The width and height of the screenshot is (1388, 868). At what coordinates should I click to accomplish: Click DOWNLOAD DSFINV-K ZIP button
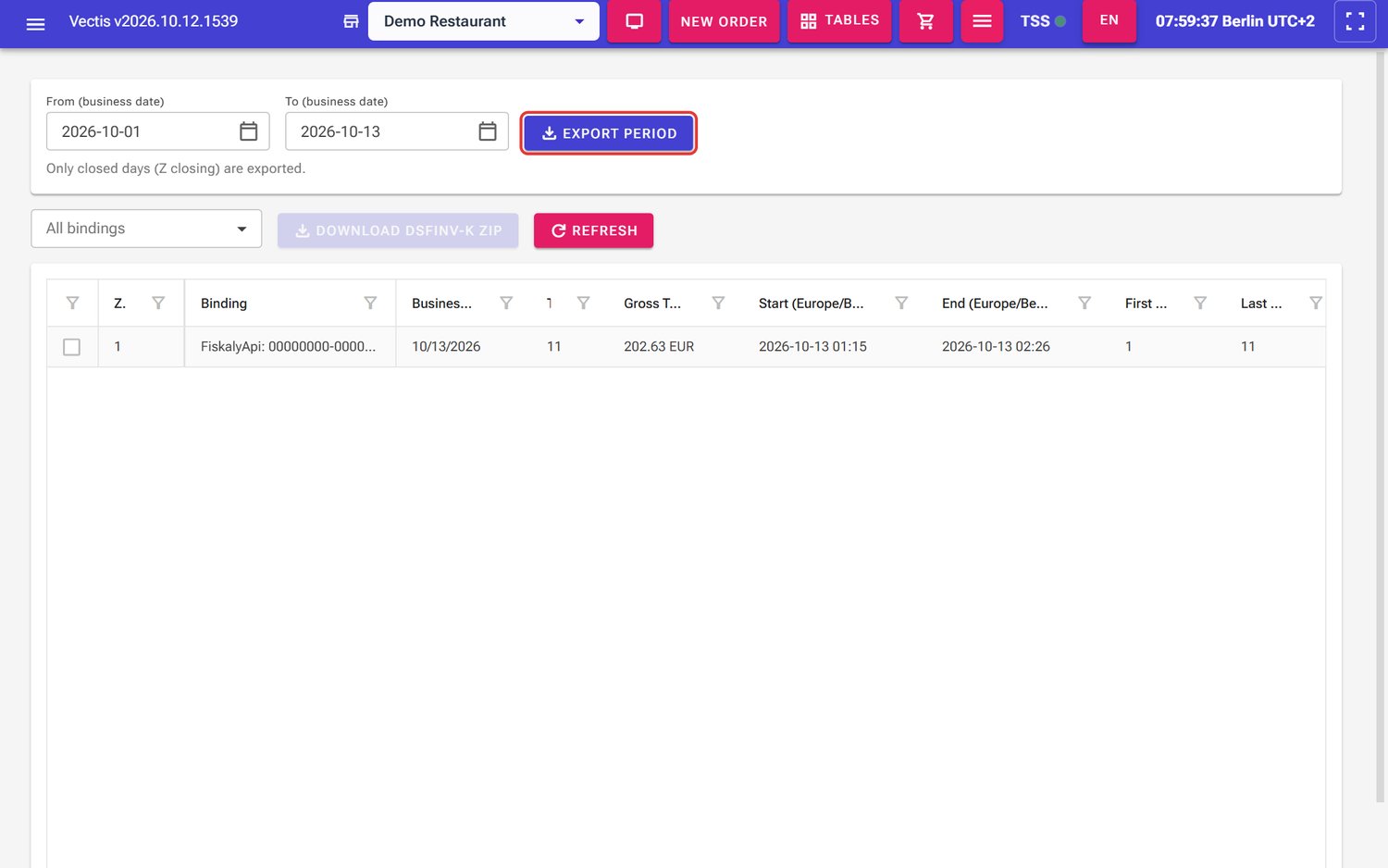click(x=398, y=230)
